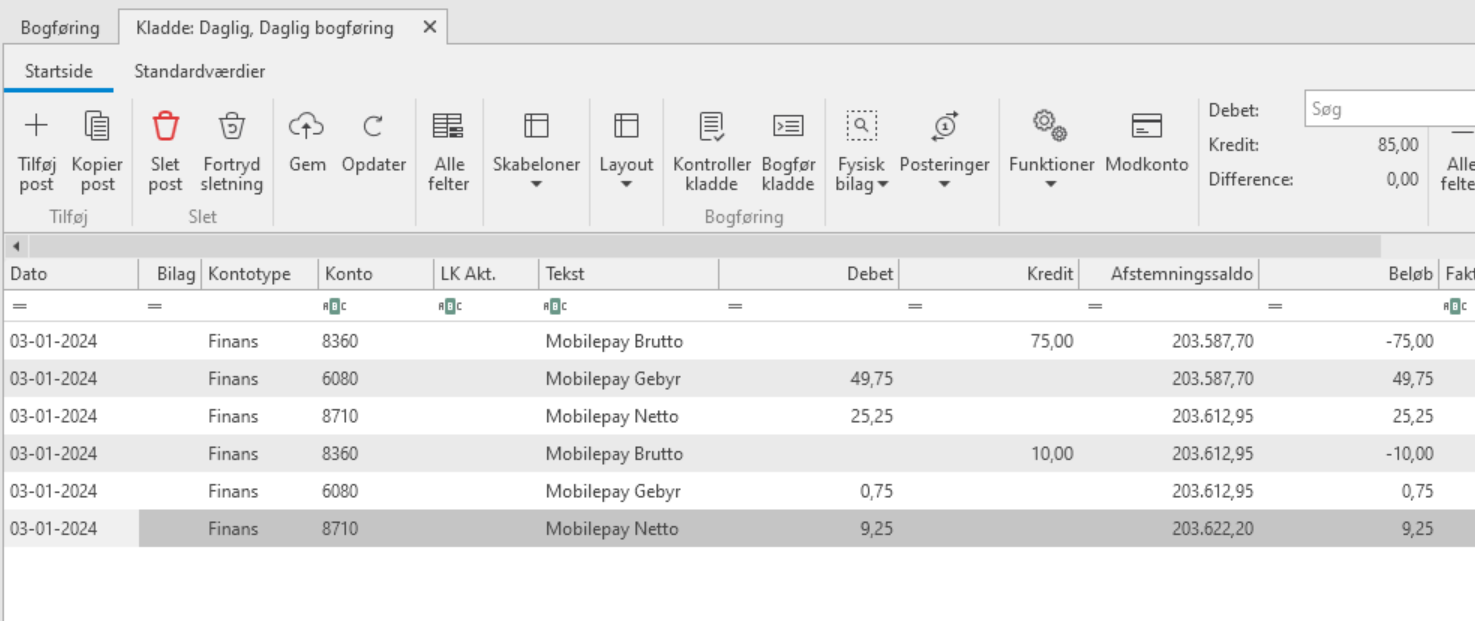
Task: Click the Søg search field
Action: [x=1389, y=109]
